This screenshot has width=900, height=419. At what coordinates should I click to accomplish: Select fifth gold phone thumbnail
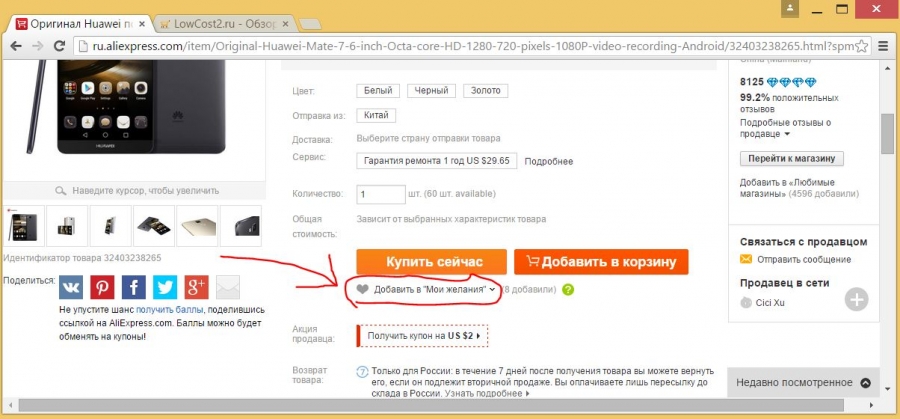click(197, 226)
